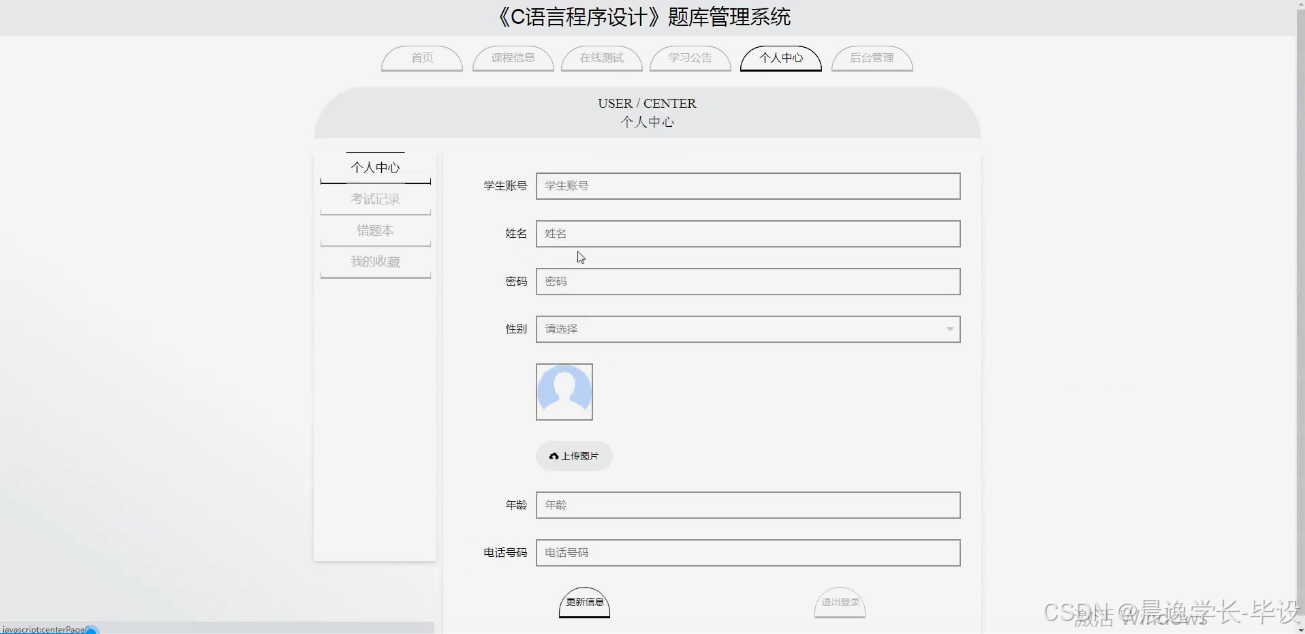Switch to the 首页 navigation tab
Image resolution: width=1305 pixels, height=634 pixels.
(x=421, y=58)
